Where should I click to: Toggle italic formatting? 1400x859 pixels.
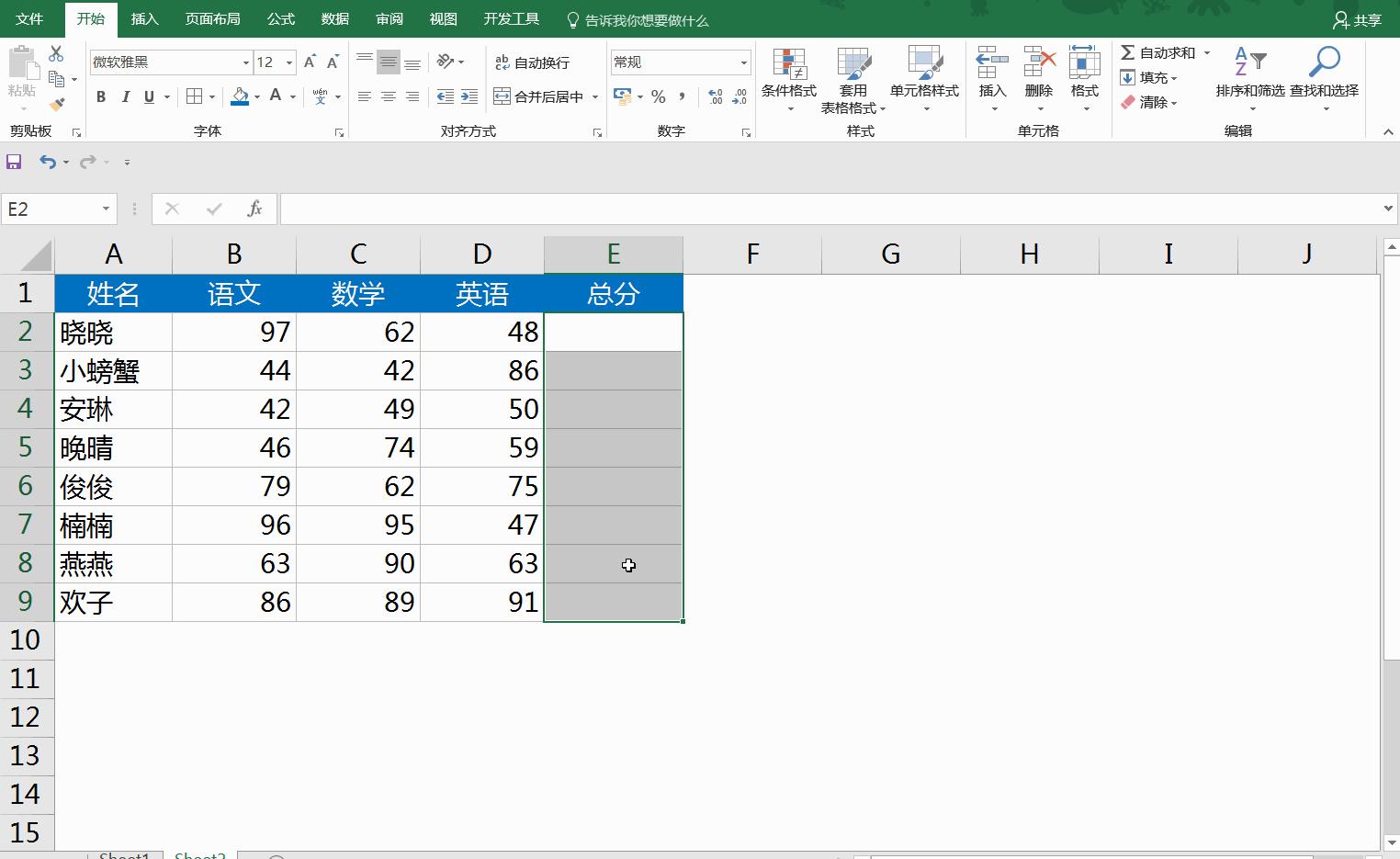point(125,96)
